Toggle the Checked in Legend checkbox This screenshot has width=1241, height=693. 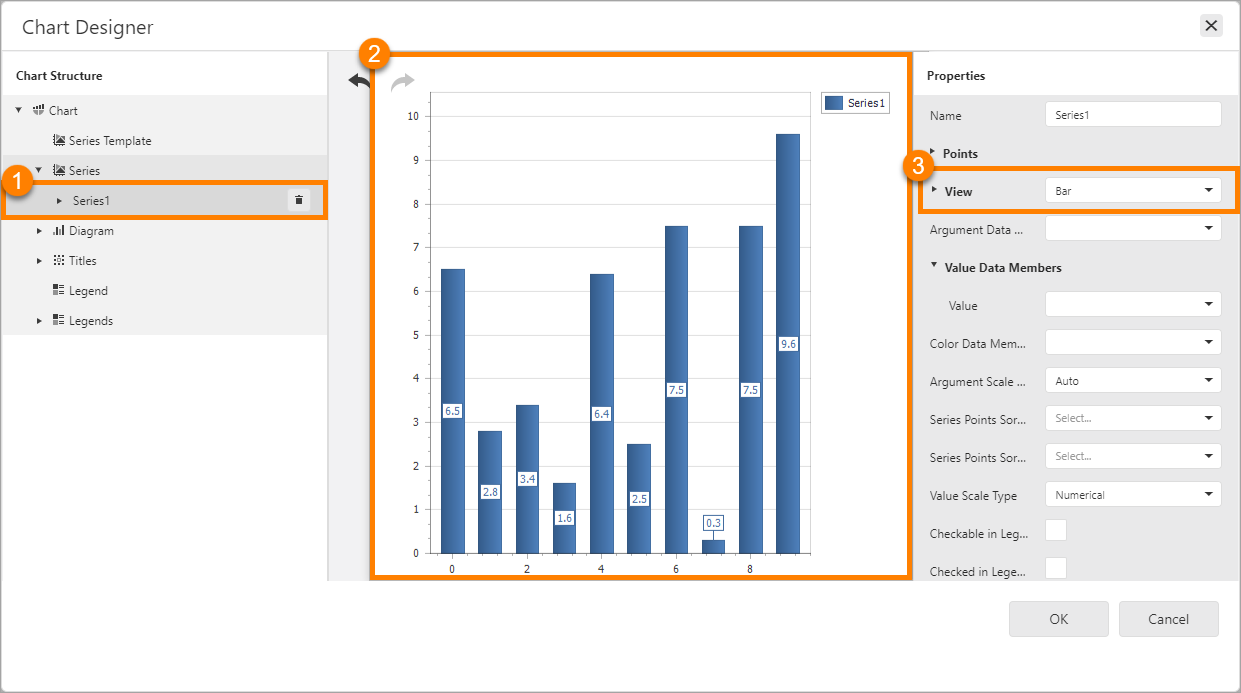1055,569
